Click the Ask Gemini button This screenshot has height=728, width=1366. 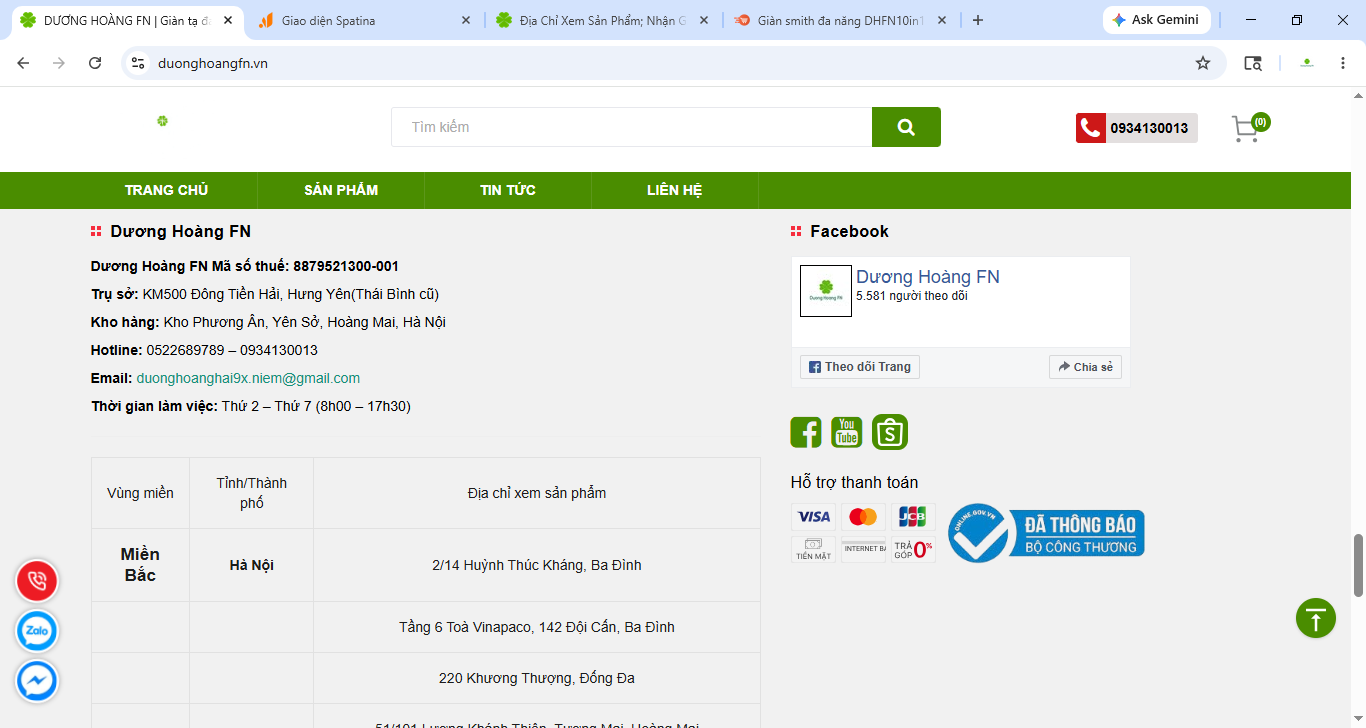(1157, 20)
